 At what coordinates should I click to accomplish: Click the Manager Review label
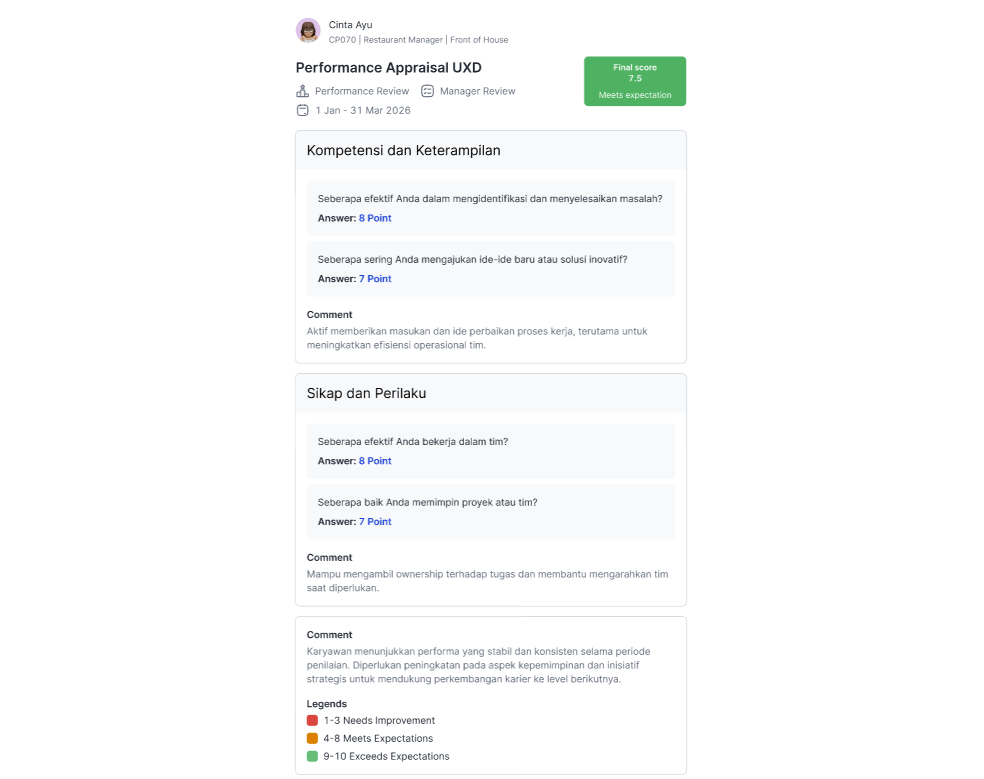[478, 91]
